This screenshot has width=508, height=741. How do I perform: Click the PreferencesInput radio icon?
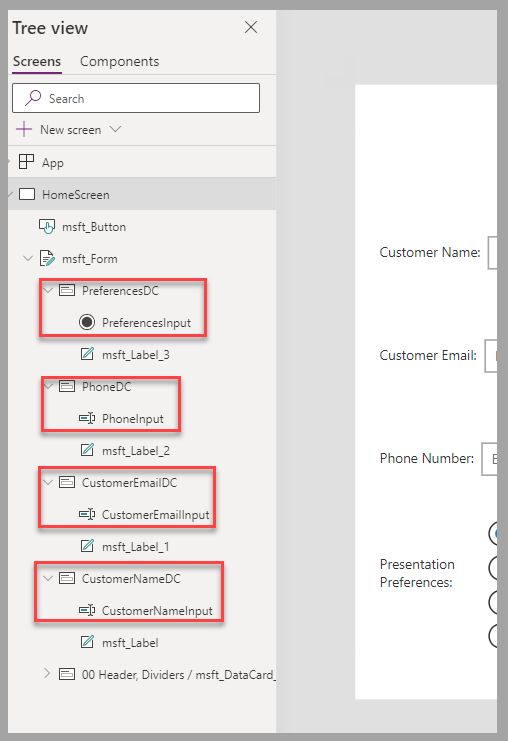87,322
